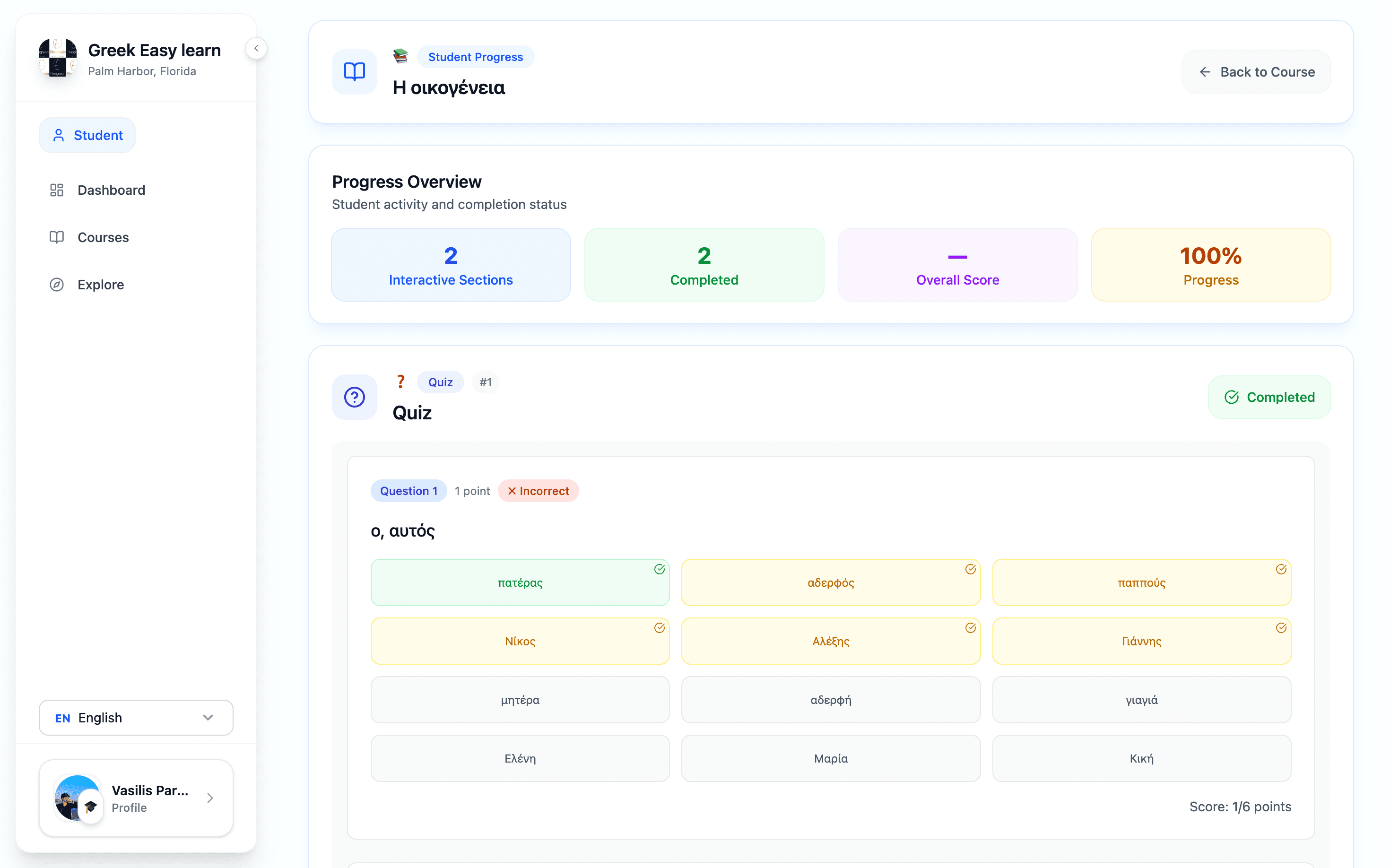Viewport: 1390px width, 868px height.
Task: Click the Greek Easy learn logo
Action: click(57, 57)
